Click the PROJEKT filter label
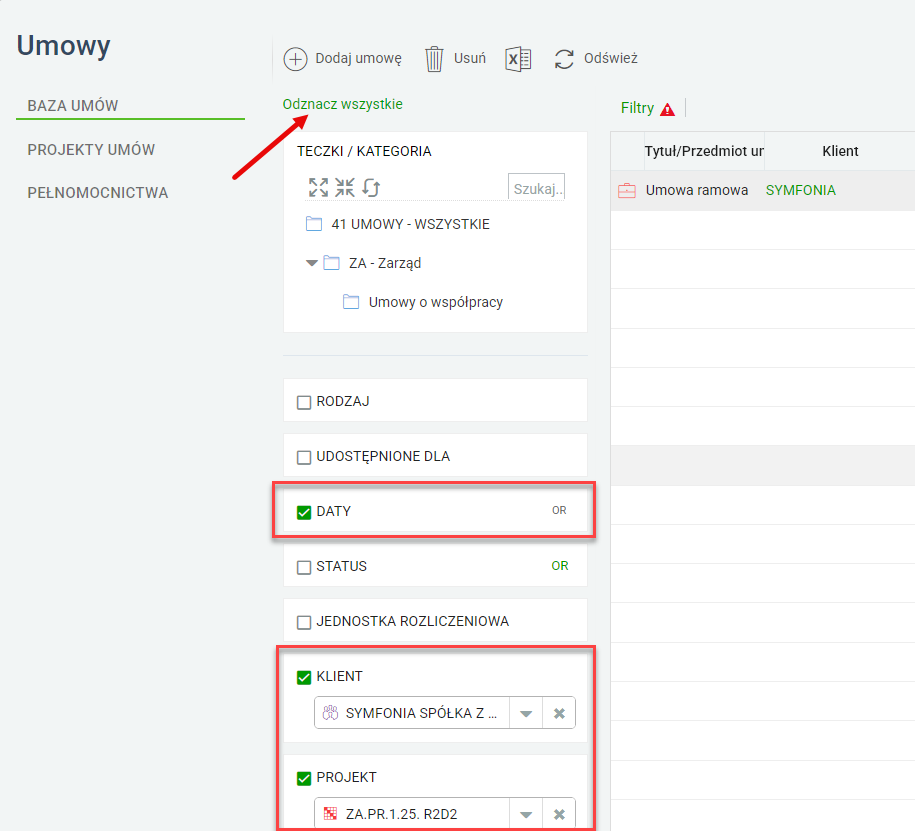The height and width of the screenshot is (831, 915). tap(346, 777)
